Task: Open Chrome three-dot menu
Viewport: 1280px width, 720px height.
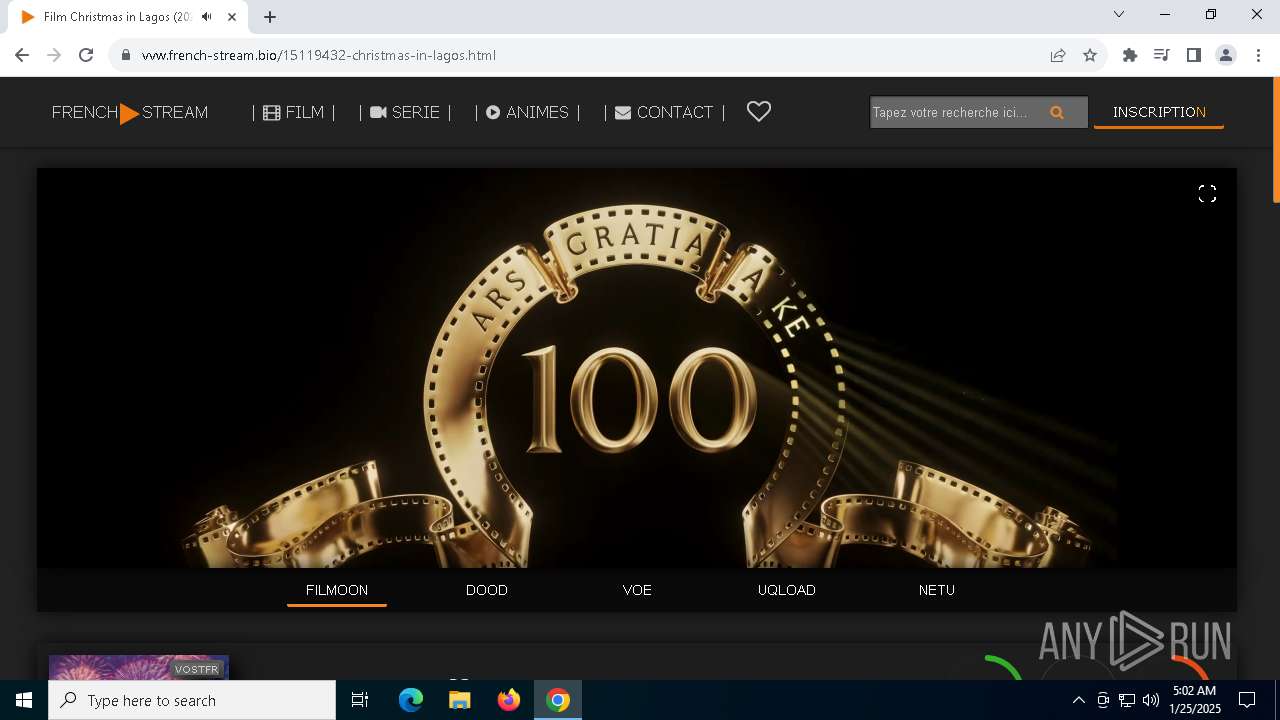Action: pos(1258,55)
